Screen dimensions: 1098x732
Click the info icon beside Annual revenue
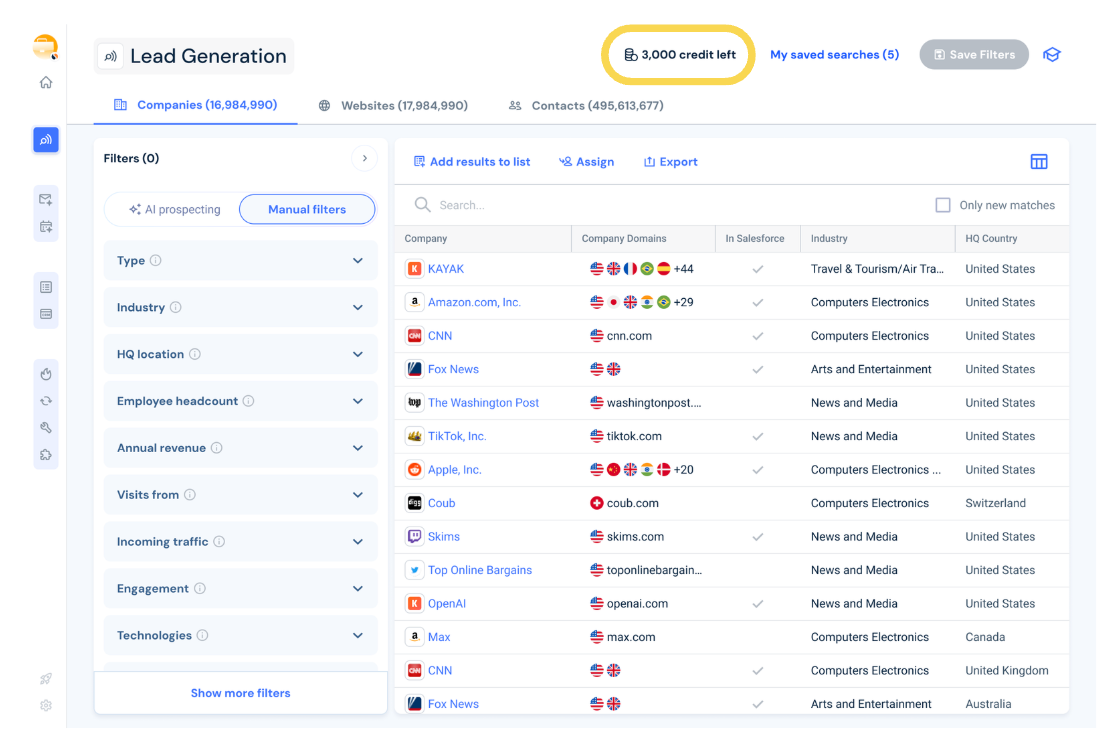[x=216, y=448]
